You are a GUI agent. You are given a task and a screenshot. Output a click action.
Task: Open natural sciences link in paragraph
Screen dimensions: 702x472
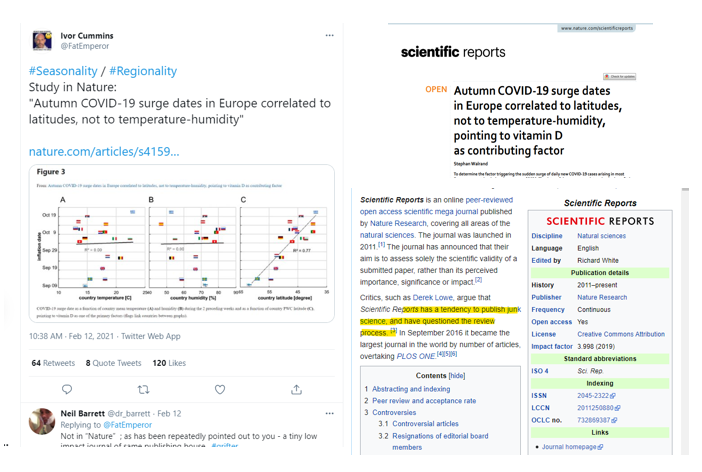click(x=387, y=235)
